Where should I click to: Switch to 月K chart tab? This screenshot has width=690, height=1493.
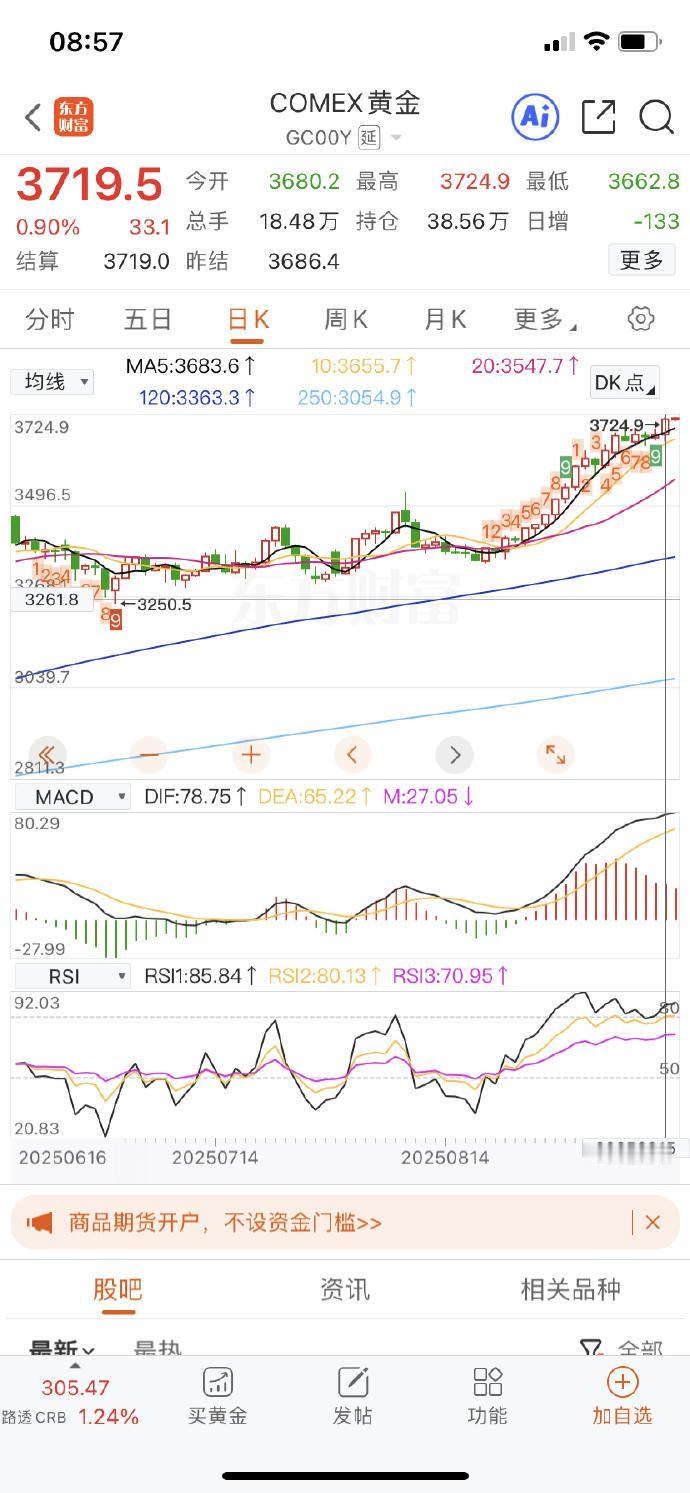tap(445, 319)
